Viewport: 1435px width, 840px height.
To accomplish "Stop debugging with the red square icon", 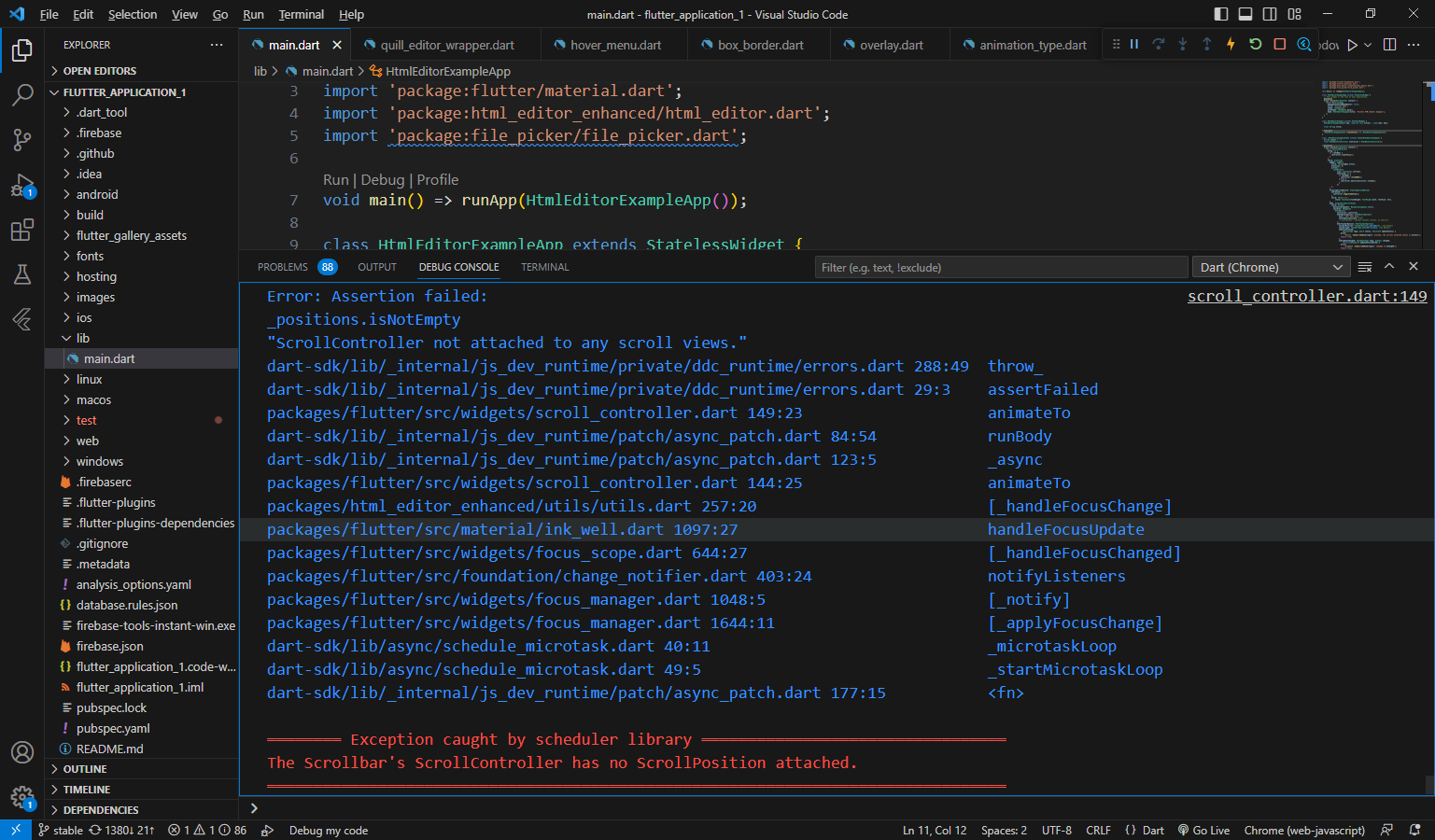I will (1279, 44).
